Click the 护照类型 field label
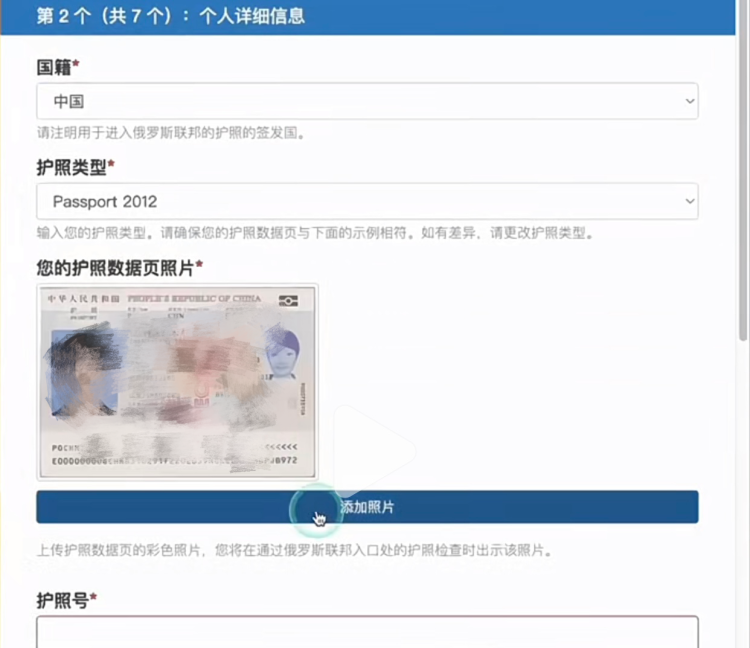Screen dimensions: 750x648 pos(74,167)
